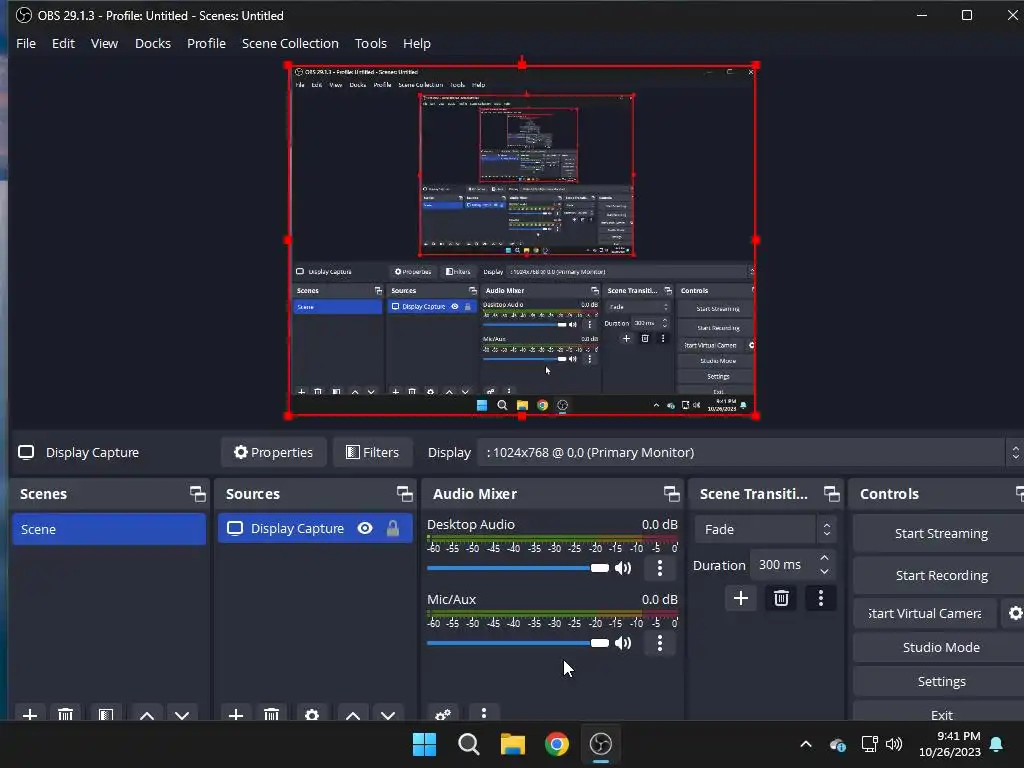
Task: Remove selected source with trash icon
Action: (272, 714)
